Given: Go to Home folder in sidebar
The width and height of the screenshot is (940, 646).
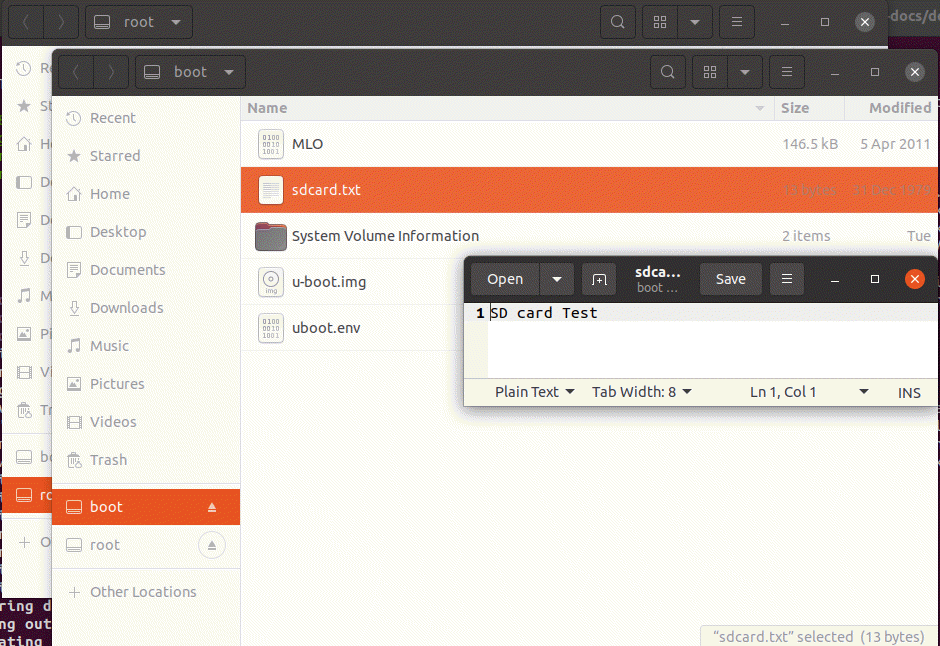Looking at the screenshot, I should (146, 194).
